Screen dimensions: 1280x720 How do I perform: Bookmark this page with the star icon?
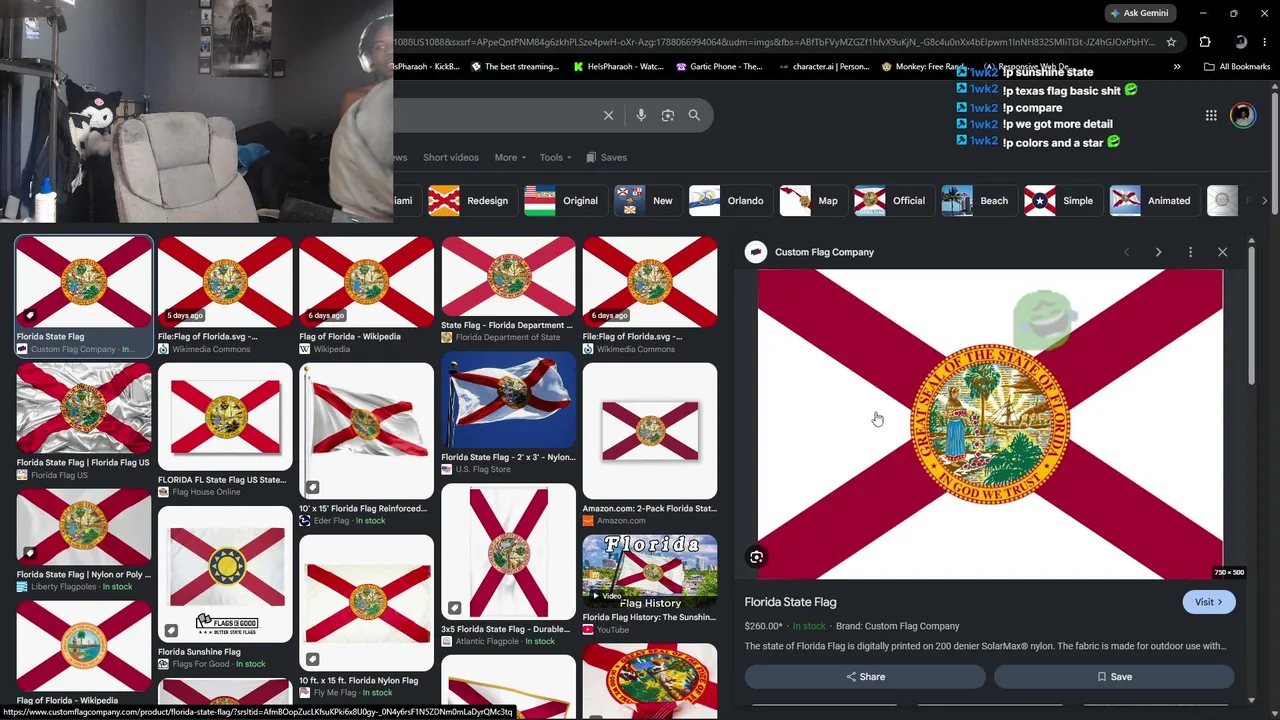[x=1171, y=42]
